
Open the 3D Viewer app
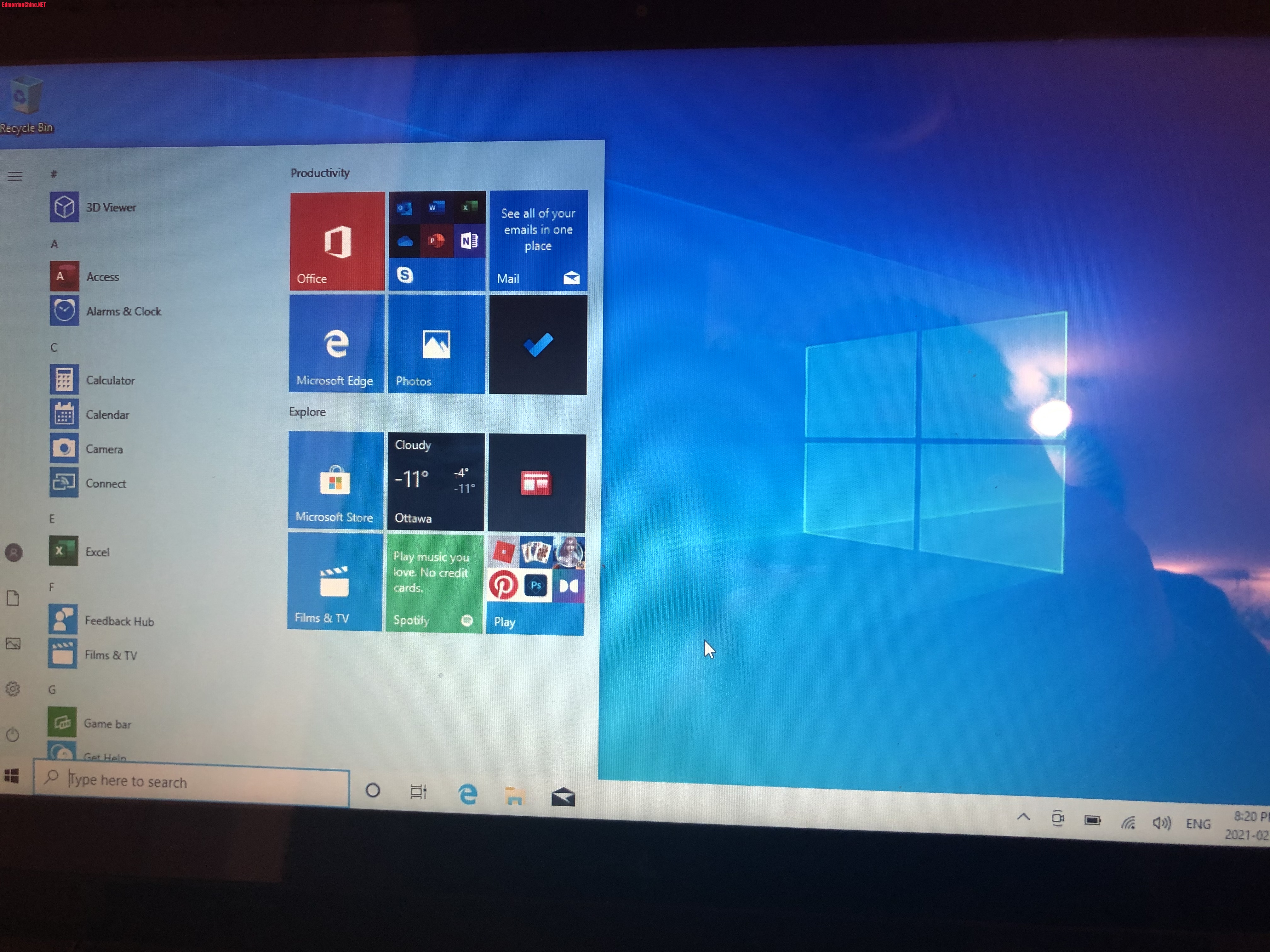pyautogui.click(x=94, y=207)
